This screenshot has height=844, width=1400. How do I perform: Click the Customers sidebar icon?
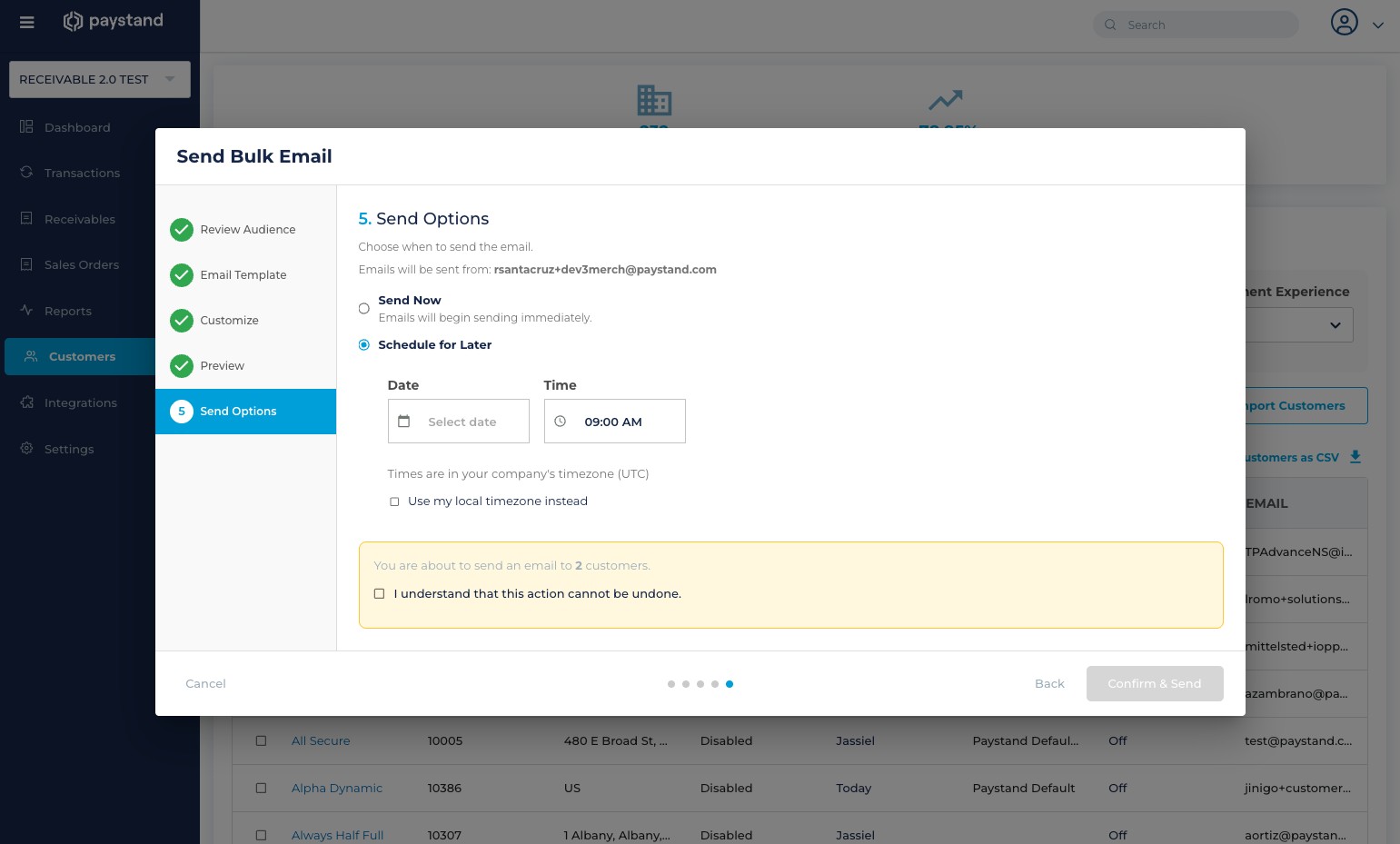[31, 356]
